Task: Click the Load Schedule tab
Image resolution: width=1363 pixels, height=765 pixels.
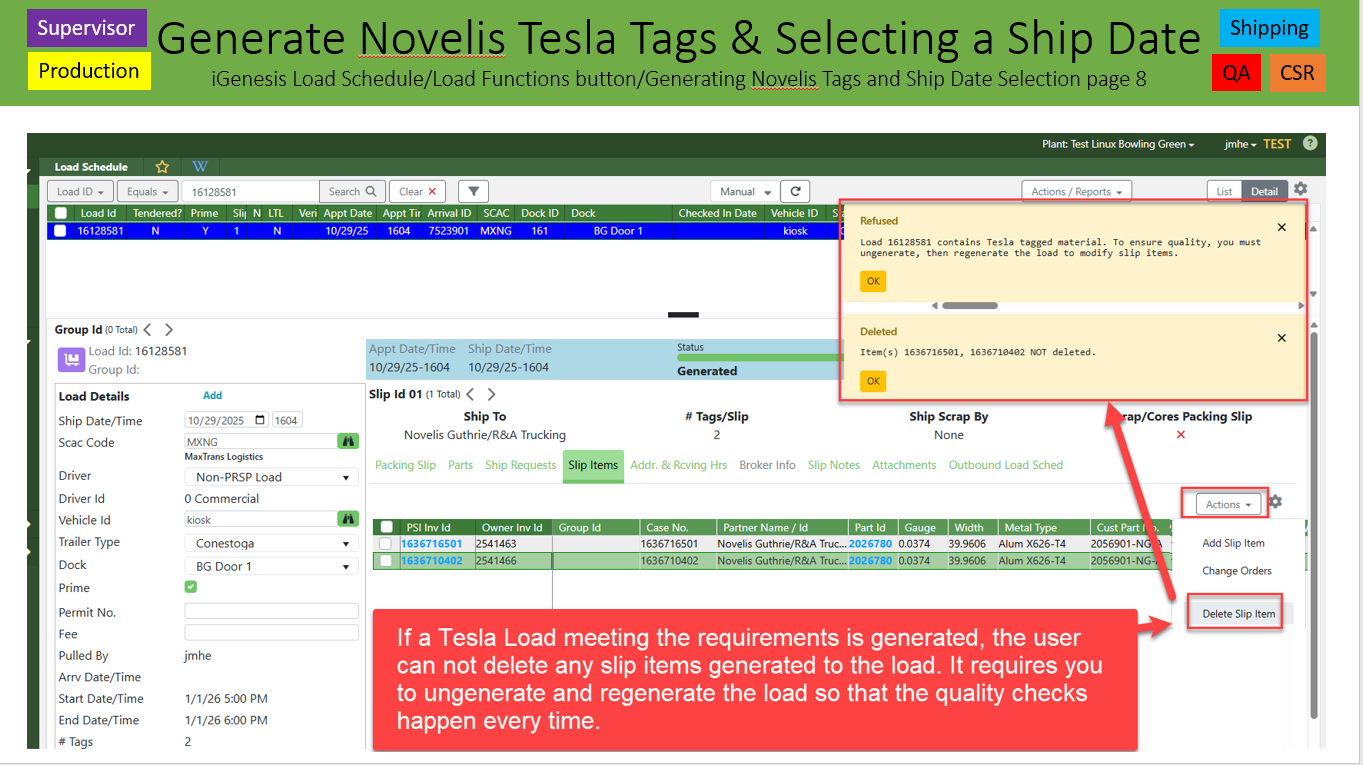Action: (x=91, y=167)
